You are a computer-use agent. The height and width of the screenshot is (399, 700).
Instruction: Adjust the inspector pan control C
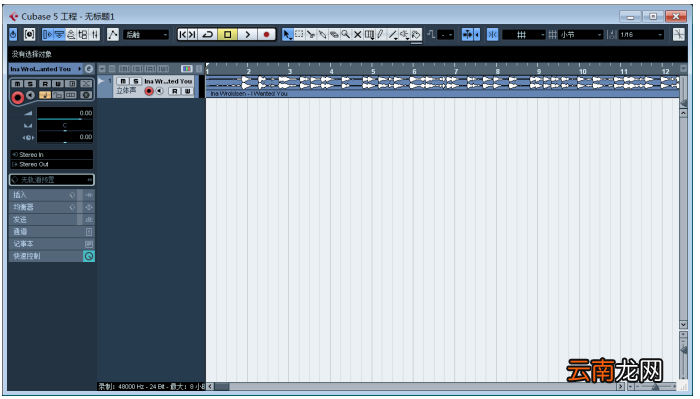65,126
